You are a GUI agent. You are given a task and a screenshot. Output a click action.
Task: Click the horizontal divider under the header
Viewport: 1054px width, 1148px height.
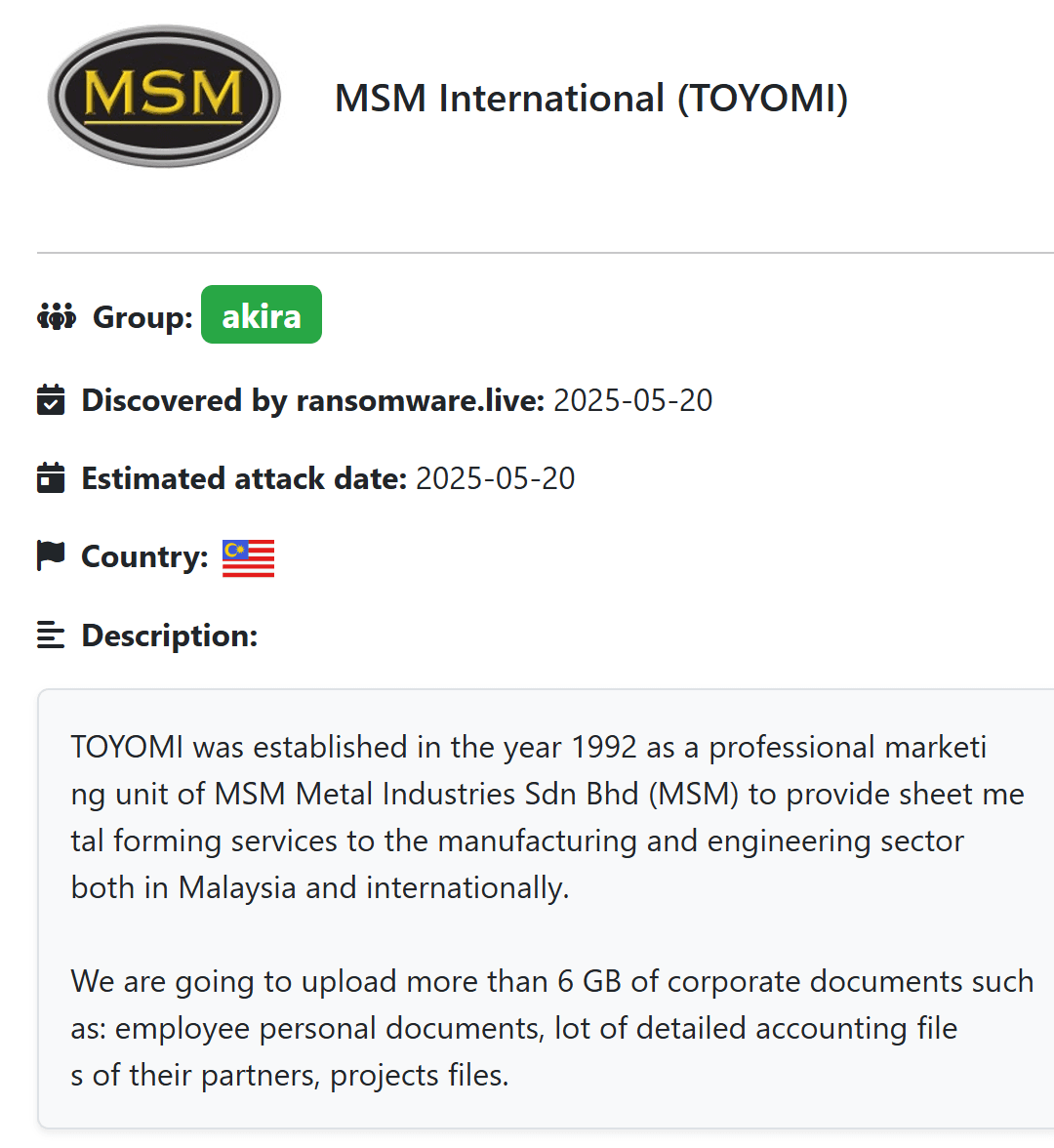pos(547,253)
